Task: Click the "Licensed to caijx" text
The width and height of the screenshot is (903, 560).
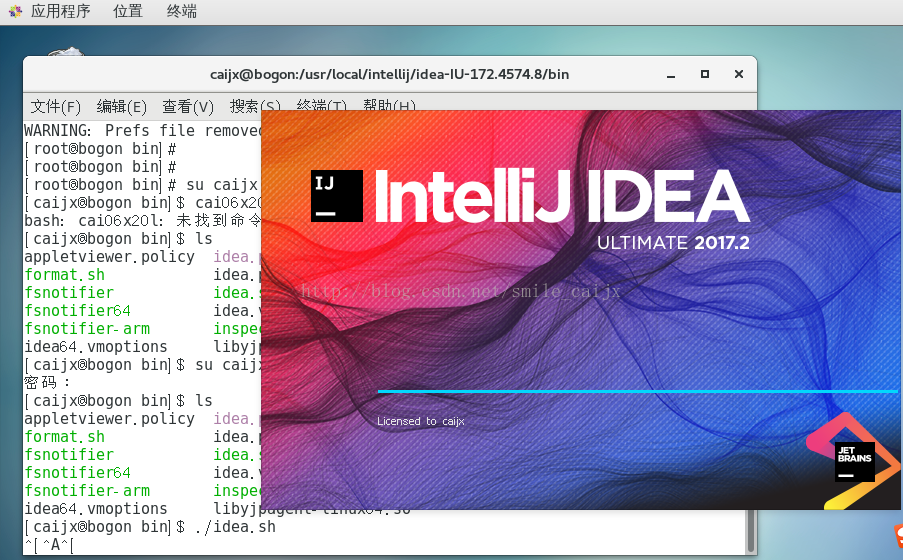Action: (420, 421)
